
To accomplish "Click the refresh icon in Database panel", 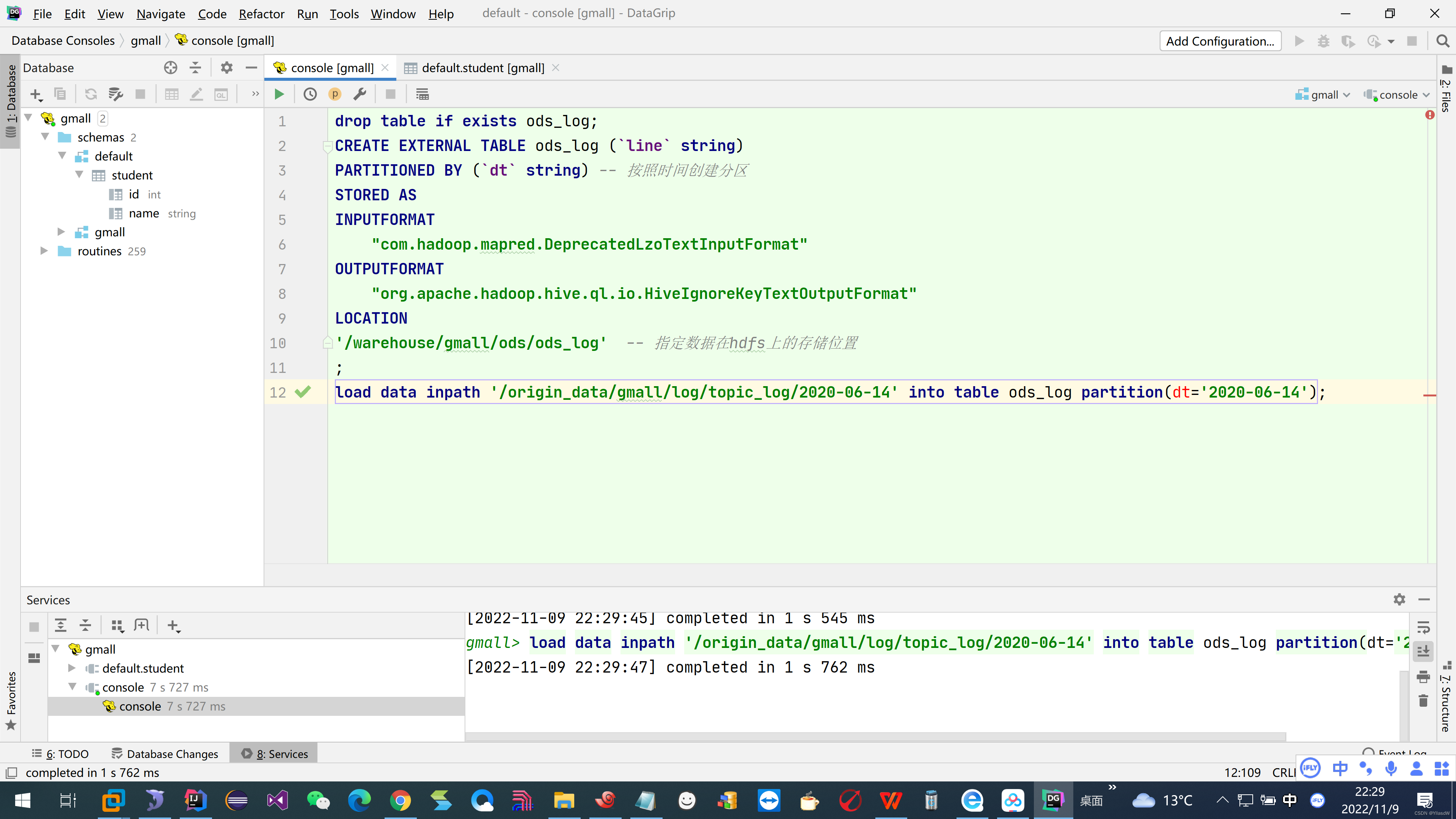I will (90, 94).
